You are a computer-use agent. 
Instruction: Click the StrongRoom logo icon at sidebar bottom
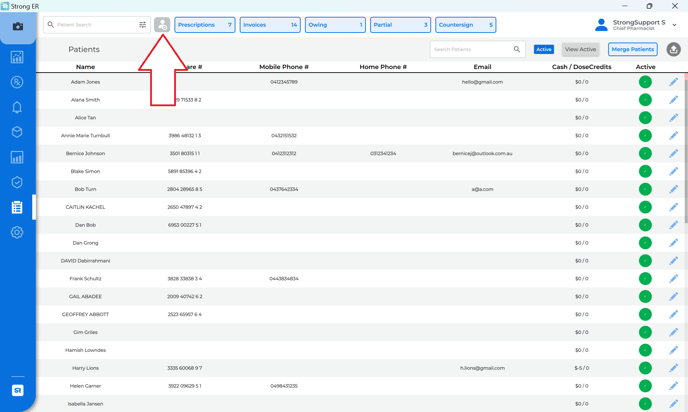(18, 390)
